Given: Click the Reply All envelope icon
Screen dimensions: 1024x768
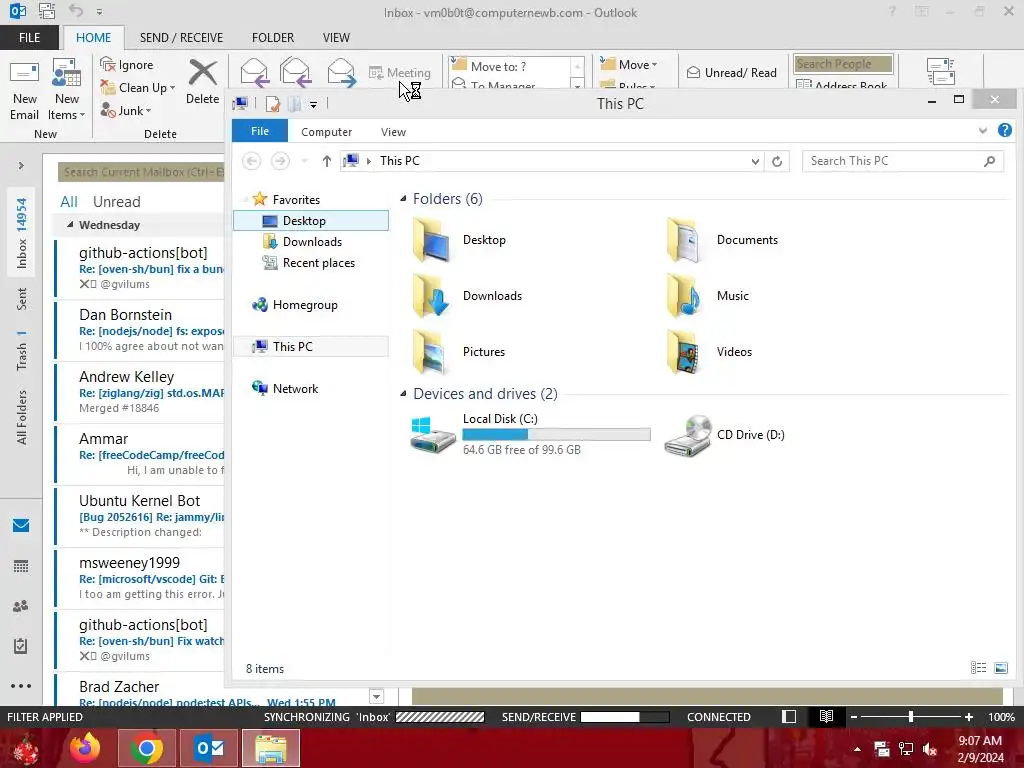Looking at the screenshot, I should click(295, 72).
